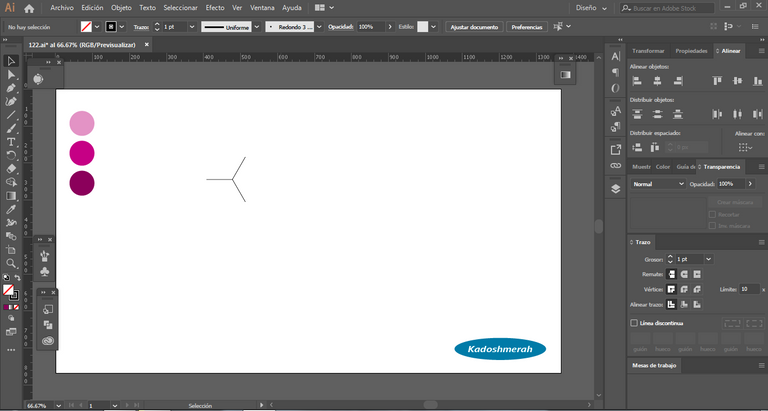
Task: Toggle the Inv. máscara checkbox
Action: pos(712,225)
